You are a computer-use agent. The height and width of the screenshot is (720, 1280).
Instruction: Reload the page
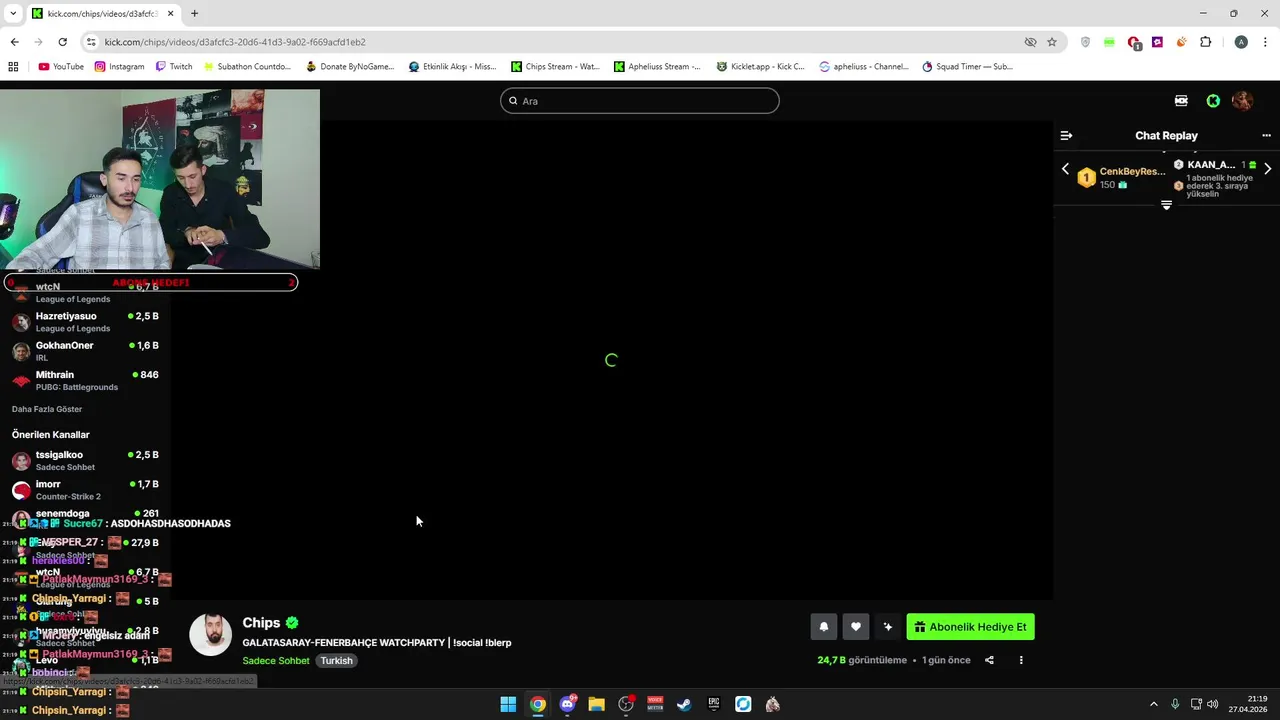pos(62,42)
